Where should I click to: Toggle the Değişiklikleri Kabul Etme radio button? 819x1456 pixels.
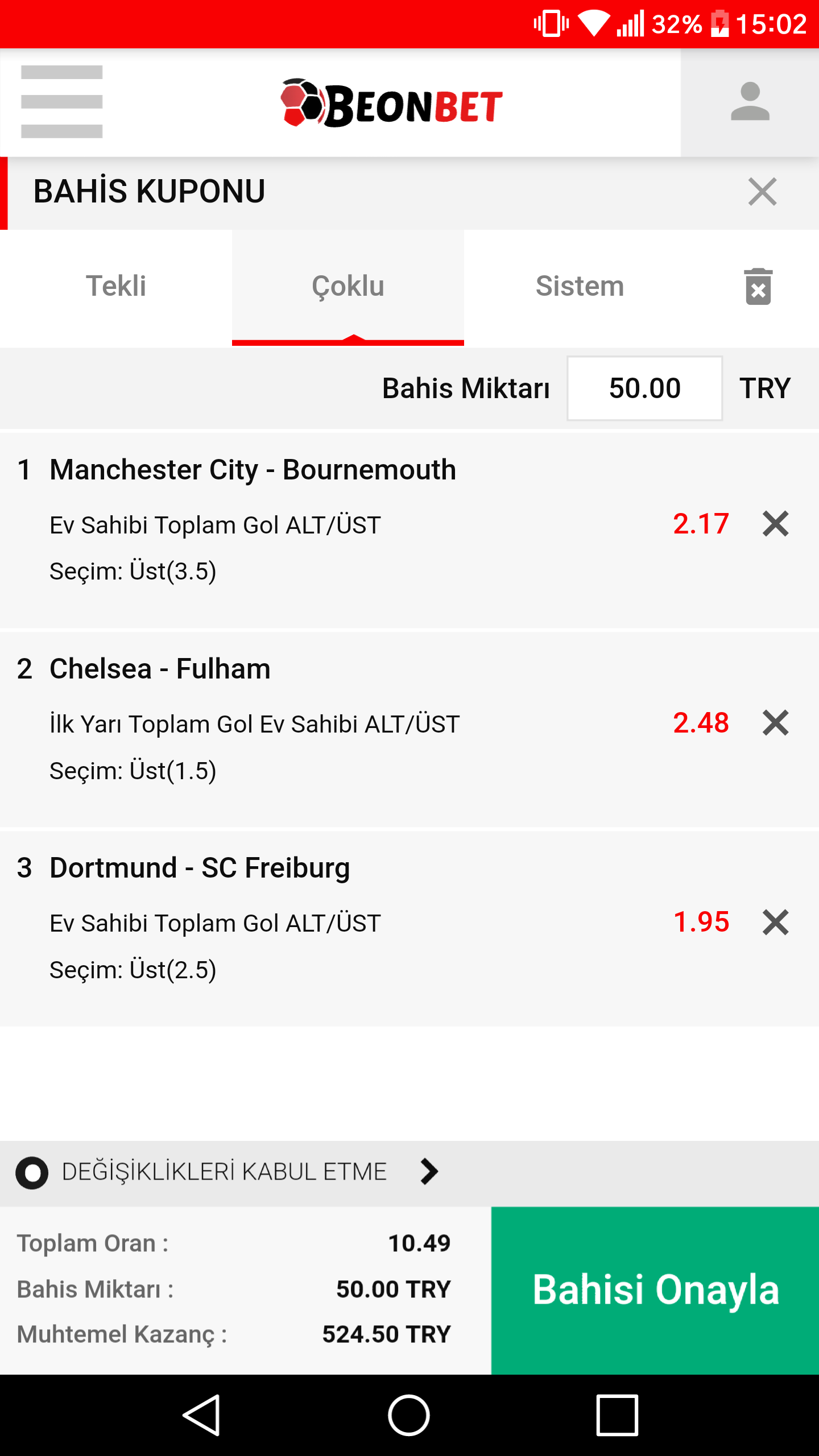pyautogui.click(x=32, y=1173)
